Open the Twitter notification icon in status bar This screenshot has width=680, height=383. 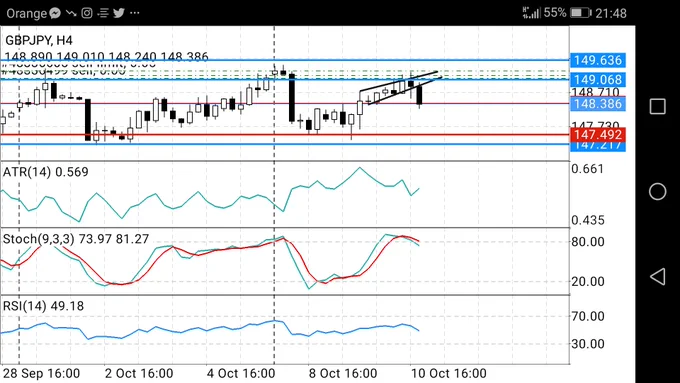[119, 13]
